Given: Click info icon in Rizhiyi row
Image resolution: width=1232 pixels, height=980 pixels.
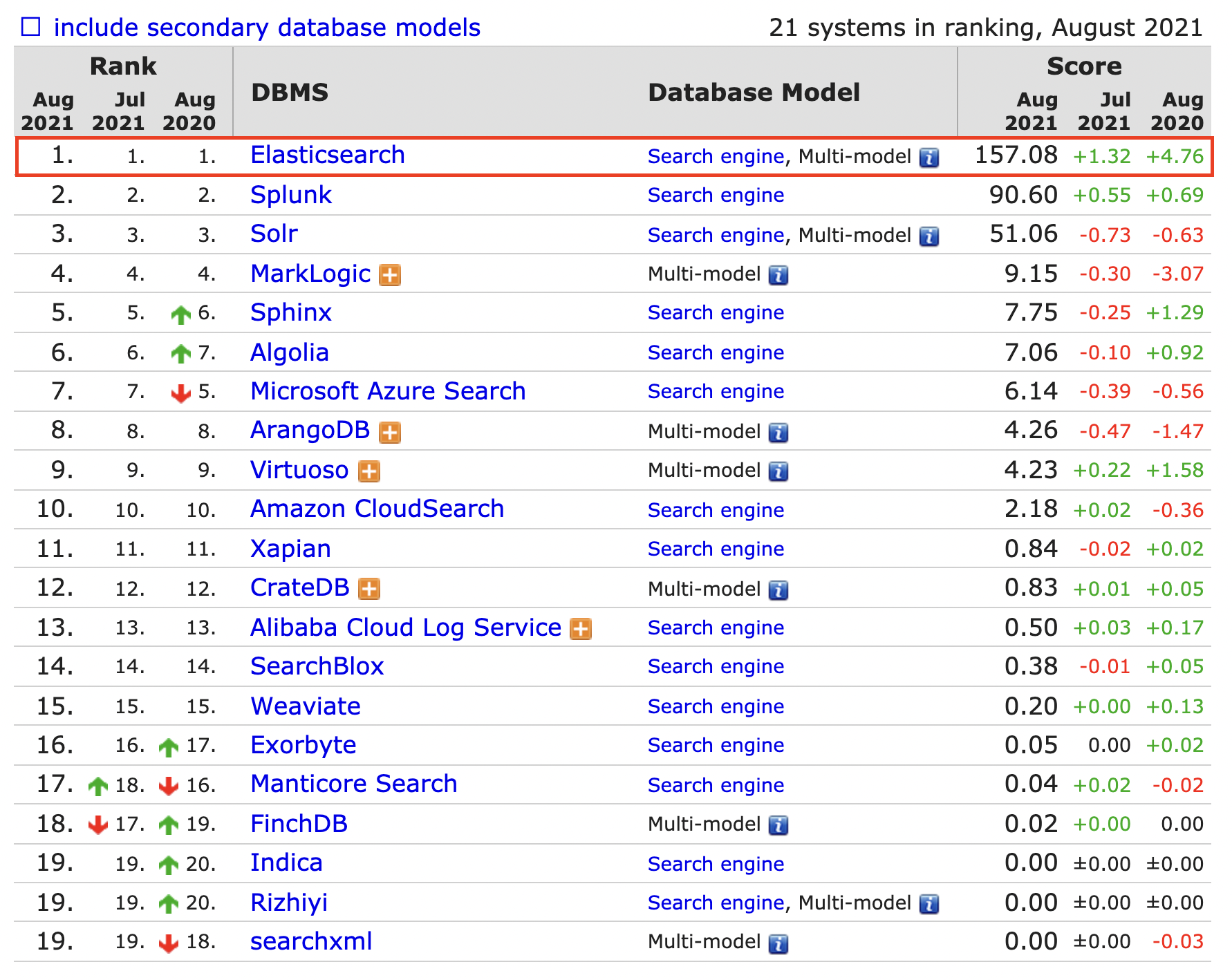Looking at the screenshot, I should (x=928, y=904).
